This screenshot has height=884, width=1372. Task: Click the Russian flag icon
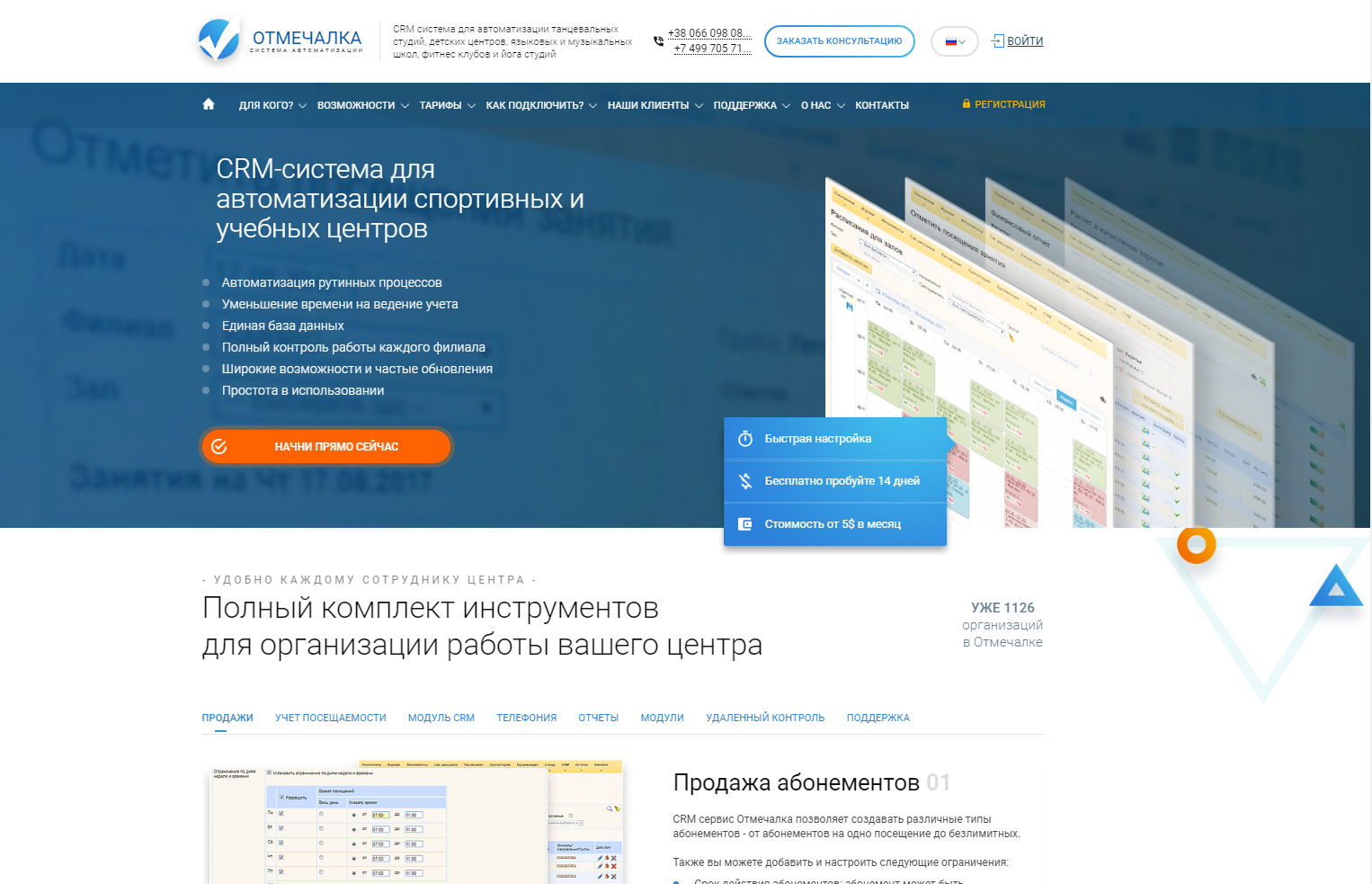pos(950,41)
